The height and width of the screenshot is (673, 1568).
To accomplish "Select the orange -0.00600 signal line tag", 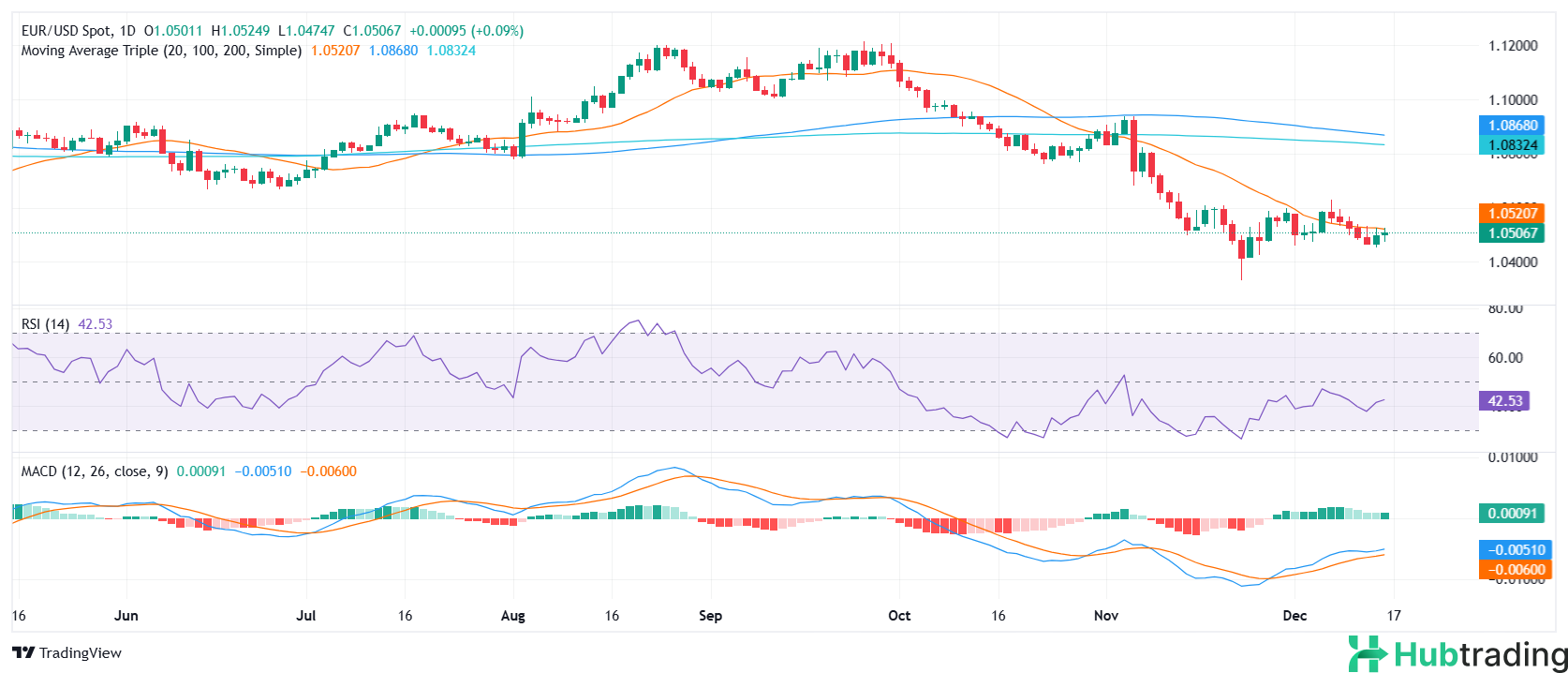I will click(x=1514, y=570).
